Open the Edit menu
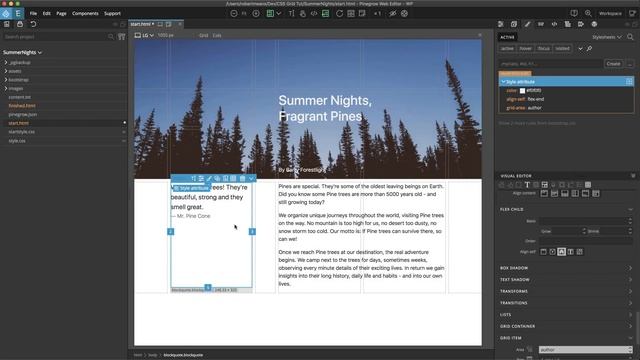Screen dimensions: 640x360 coord(47,13)
